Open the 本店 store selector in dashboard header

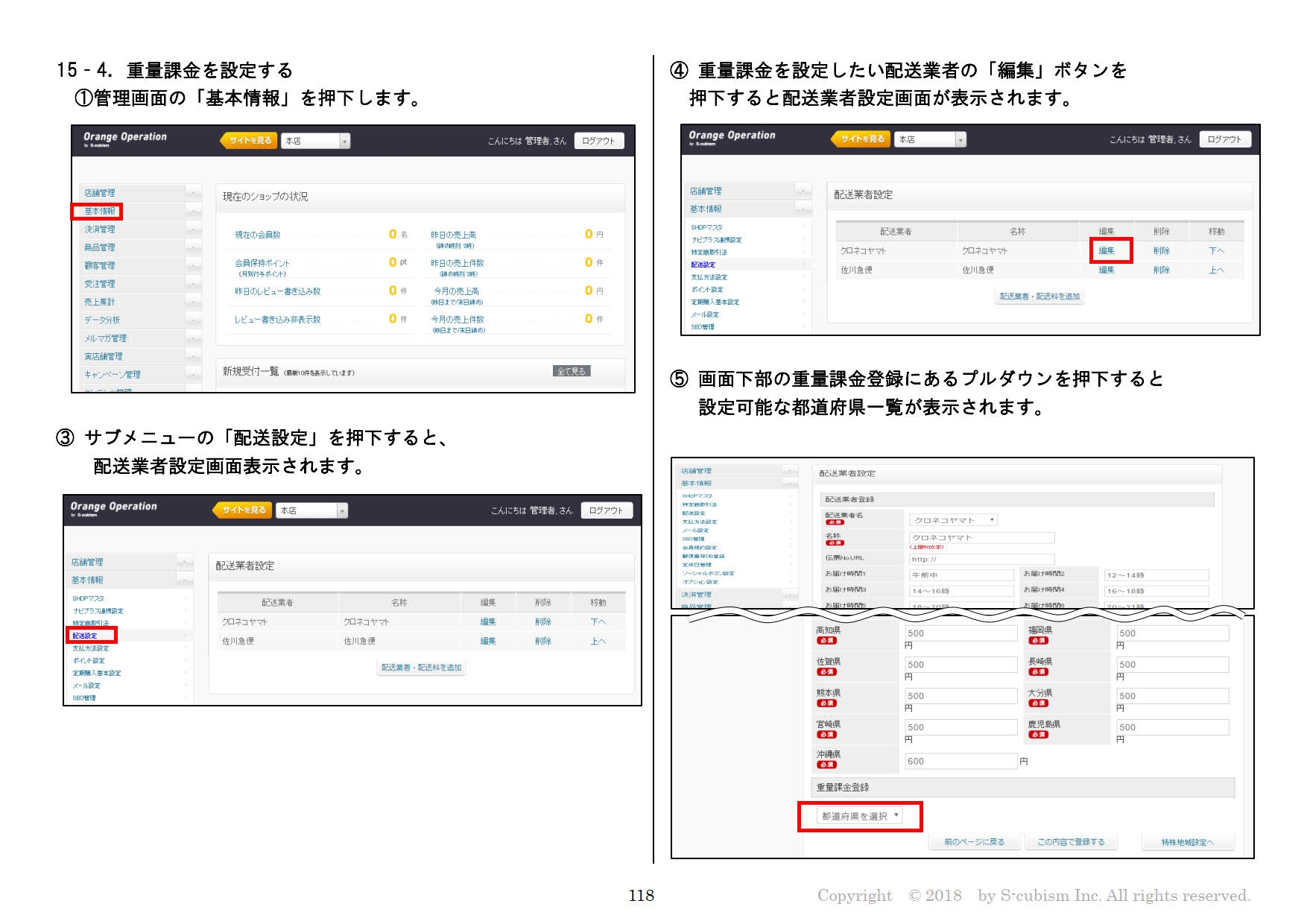point(315,141)
